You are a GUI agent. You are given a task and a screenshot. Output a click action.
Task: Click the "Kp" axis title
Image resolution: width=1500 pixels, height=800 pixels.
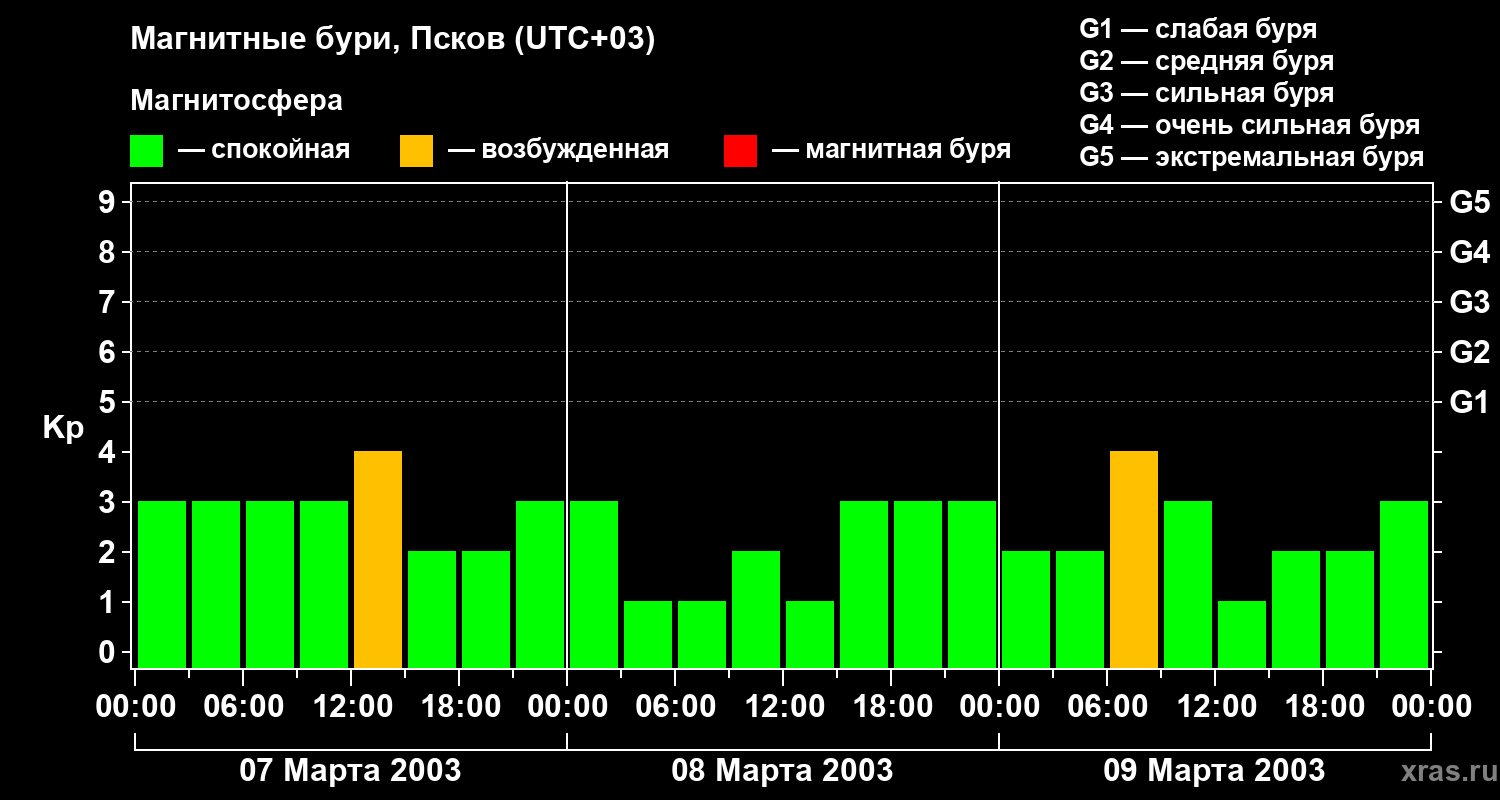(x=63, y=428)
